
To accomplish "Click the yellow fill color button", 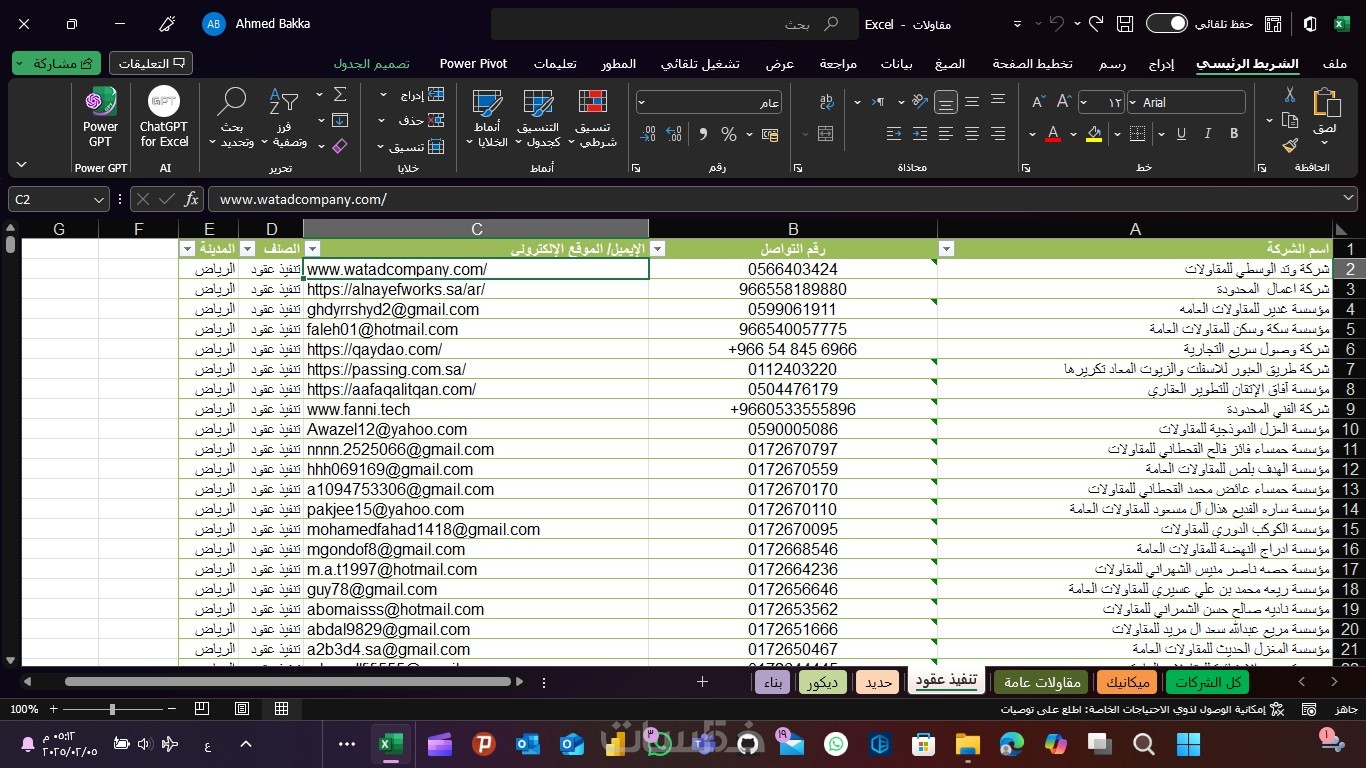I will (x=1094, y=134).
